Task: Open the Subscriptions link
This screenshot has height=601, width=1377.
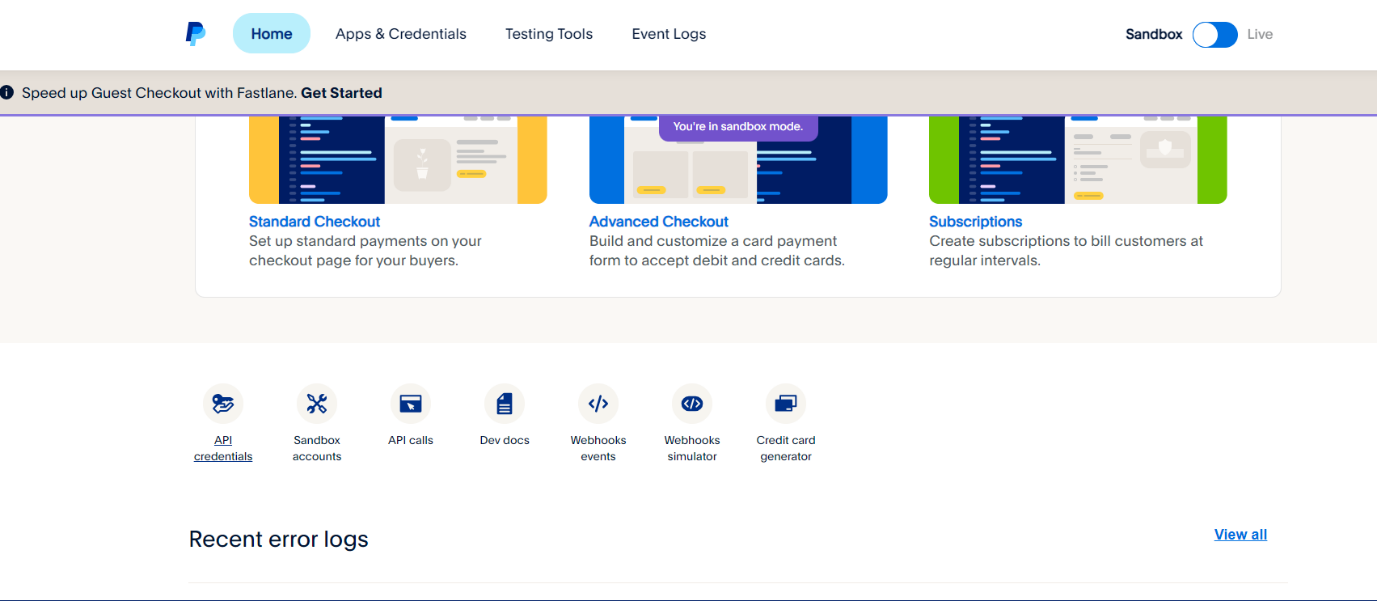Action: click(976, 222)
